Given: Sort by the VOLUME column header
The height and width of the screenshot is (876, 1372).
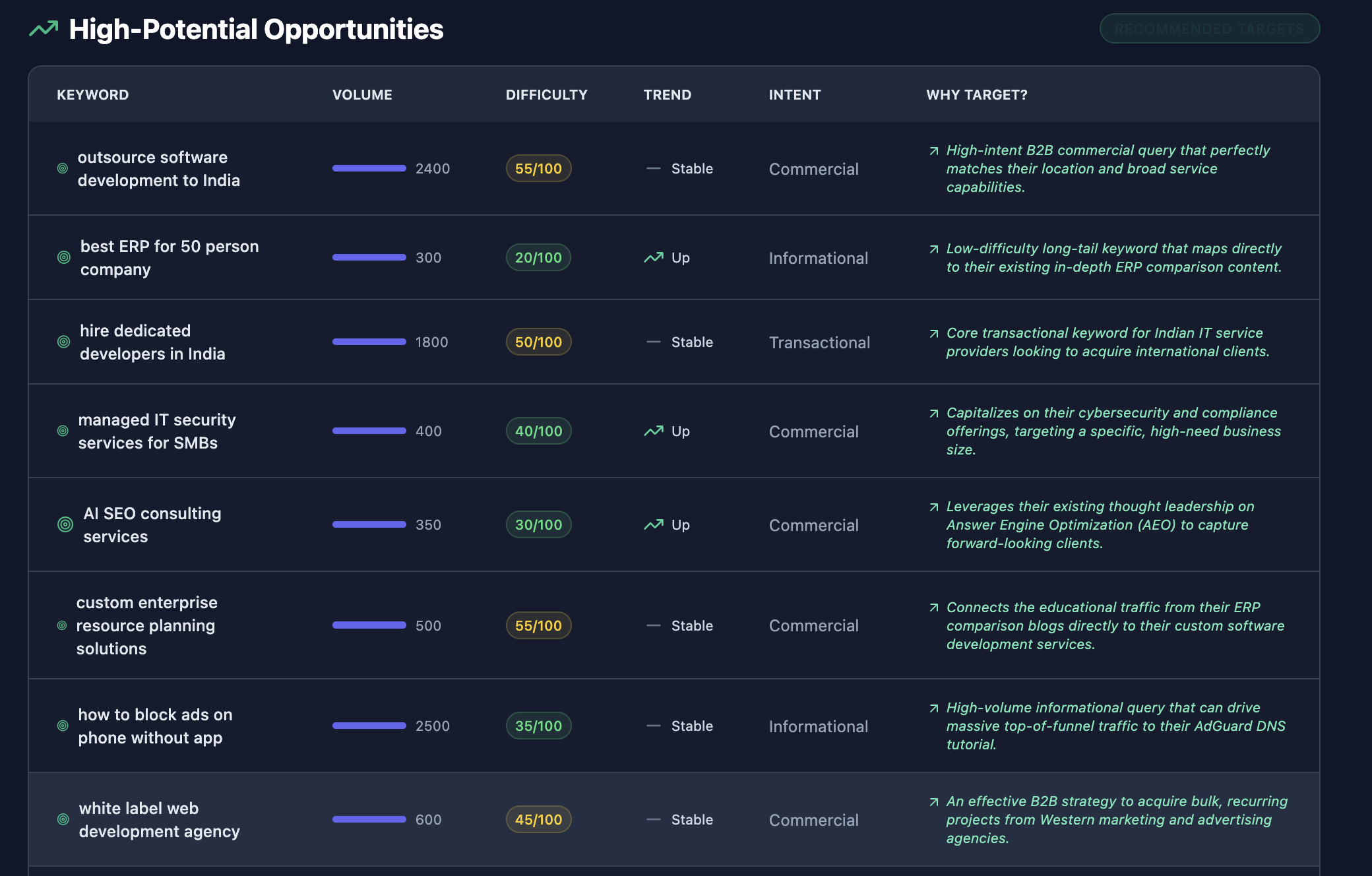Looking at the screenshot, I should [x=362, y=94].
